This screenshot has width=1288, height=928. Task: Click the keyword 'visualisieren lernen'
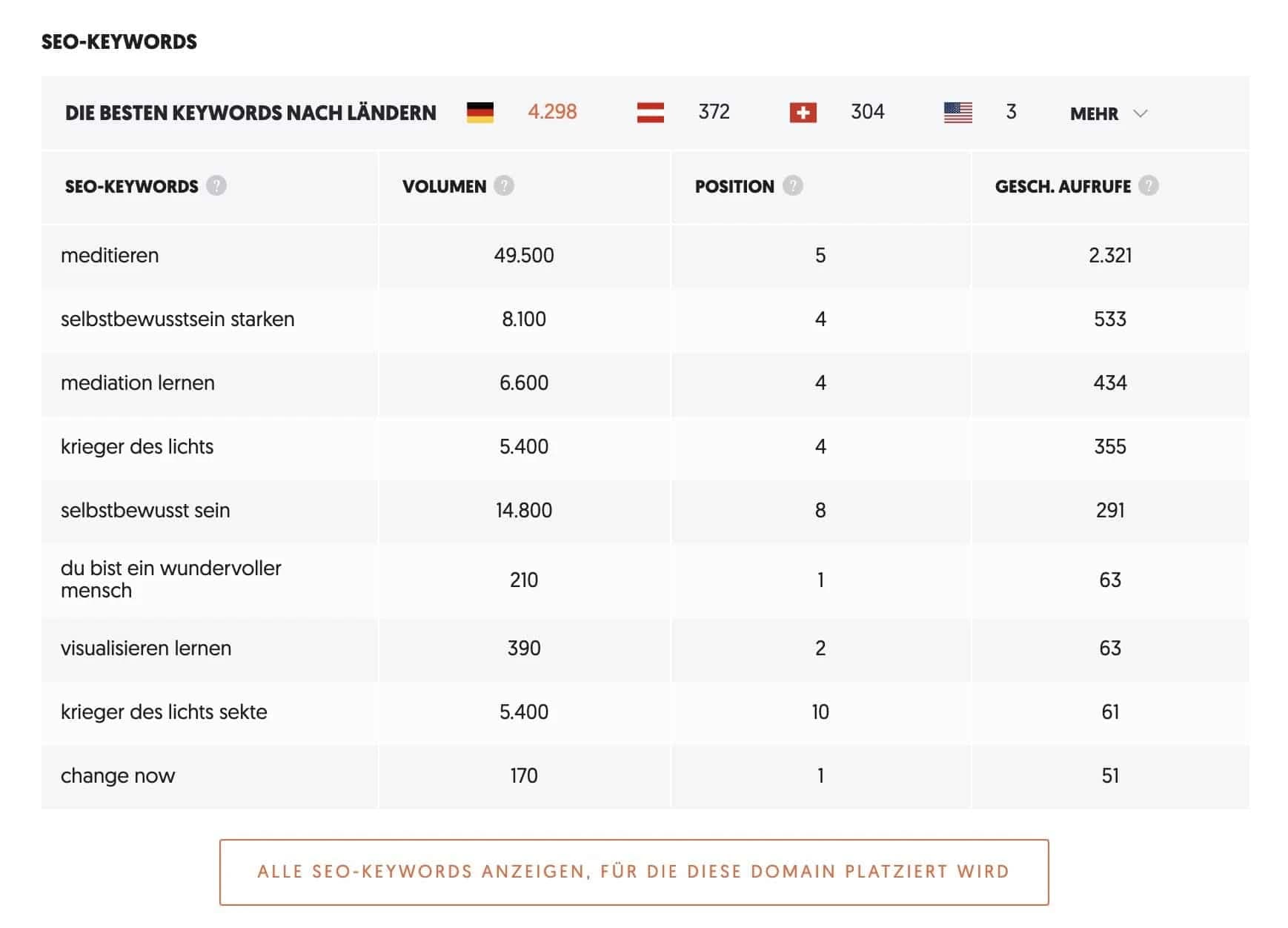pos(145,648)
